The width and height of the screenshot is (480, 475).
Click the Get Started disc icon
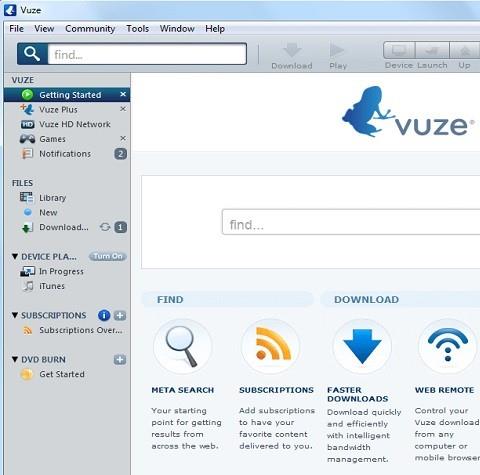(x=27, y=374)
